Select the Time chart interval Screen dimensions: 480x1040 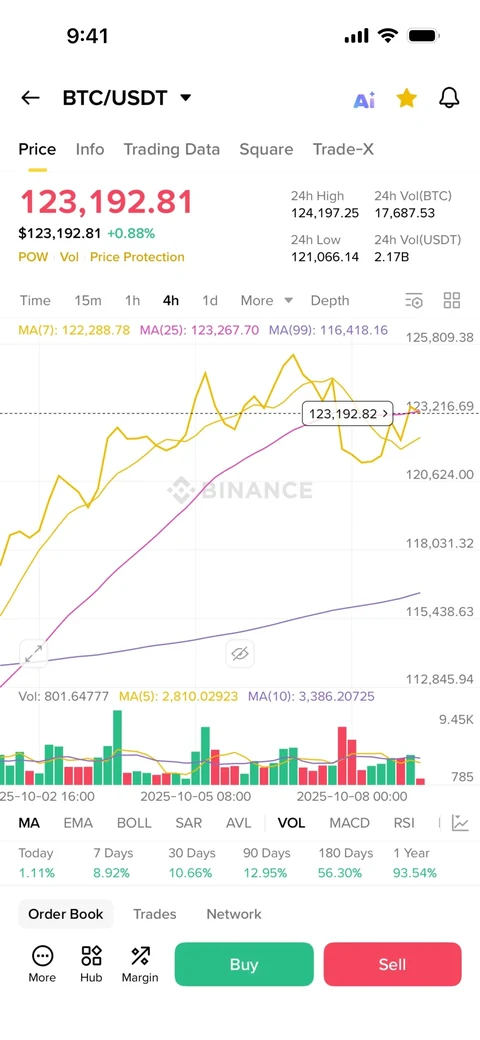click(35, 300)
